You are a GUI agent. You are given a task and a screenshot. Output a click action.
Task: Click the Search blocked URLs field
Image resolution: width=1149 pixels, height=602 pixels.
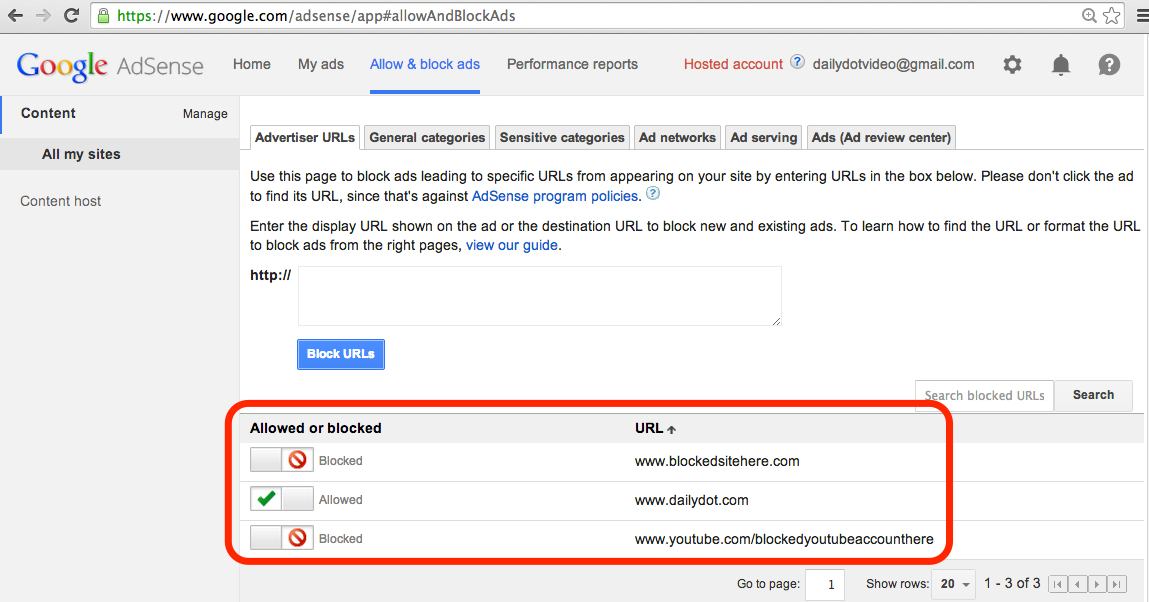click(x=984, y=395)
